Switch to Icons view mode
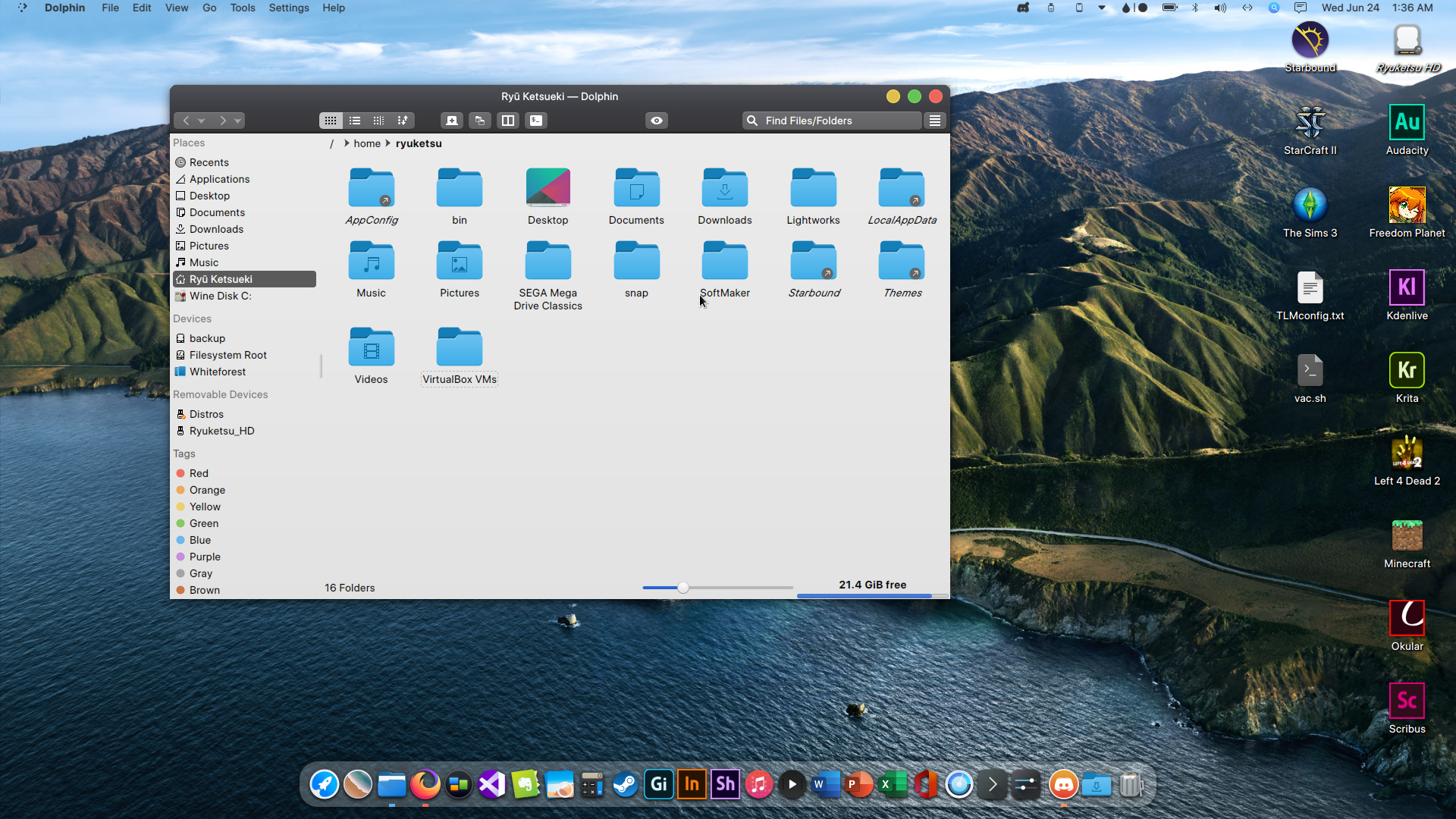 click(331, 121)
